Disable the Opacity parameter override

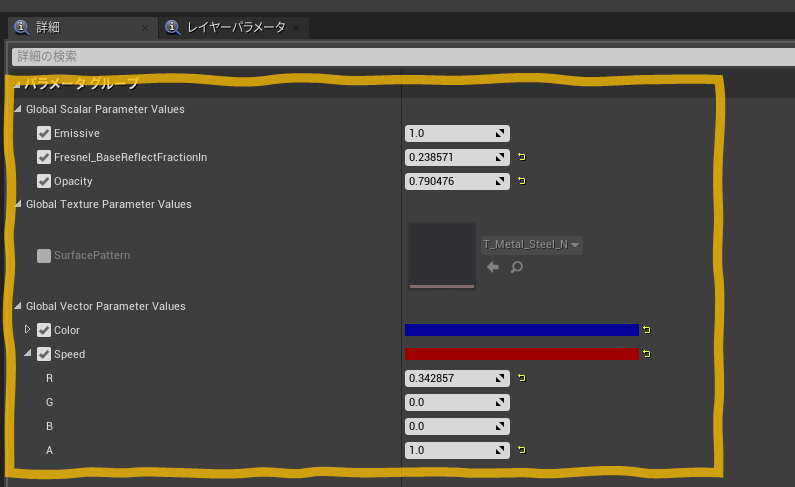44,181
